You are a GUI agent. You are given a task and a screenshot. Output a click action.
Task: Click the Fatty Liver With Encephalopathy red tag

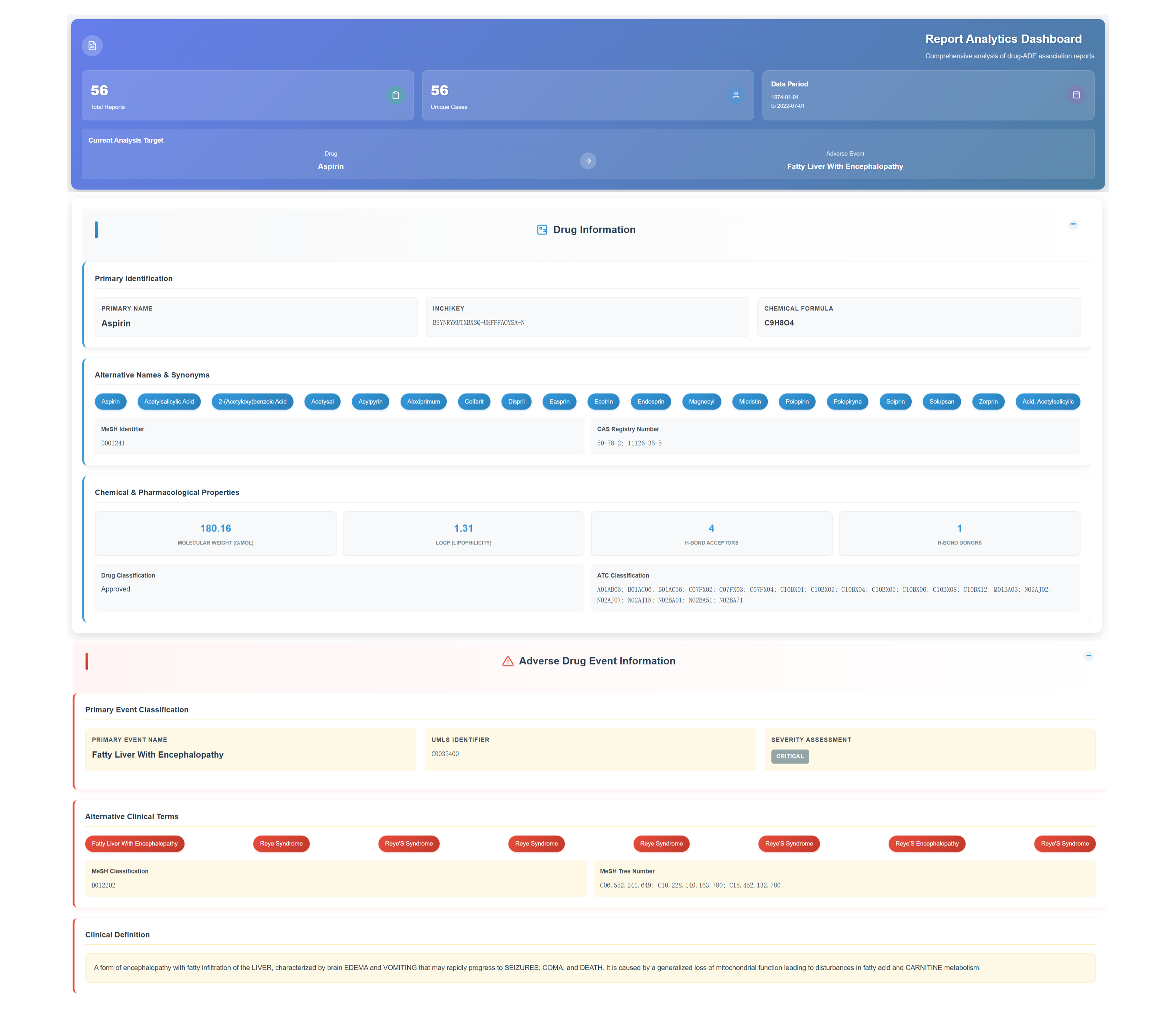point(135,843)
